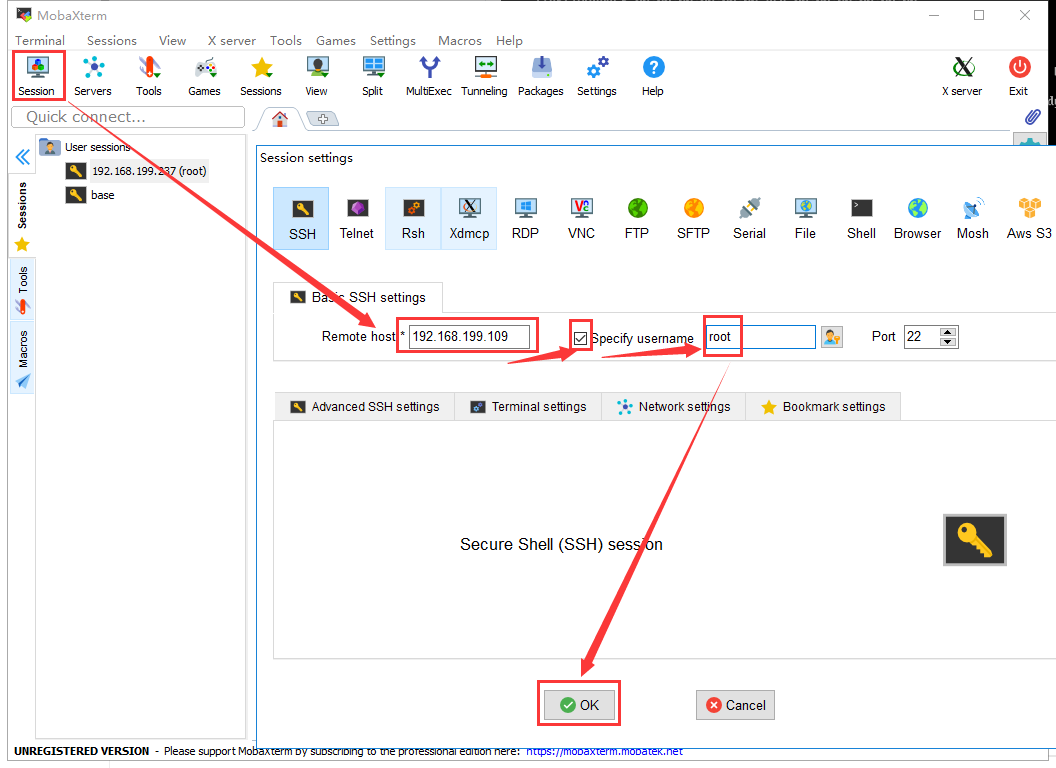Image resolution: width=1056 pixels, height=768 pixels.
Task: Open the Network settings tab
Action: (x=673, y=407)
